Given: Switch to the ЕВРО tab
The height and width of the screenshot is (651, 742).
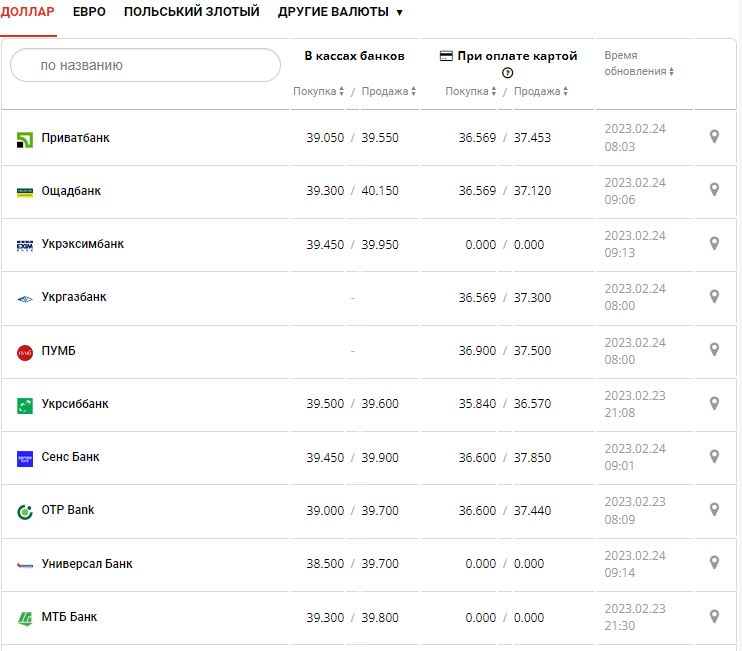Looking at the screenshot, I should (89, 12).
